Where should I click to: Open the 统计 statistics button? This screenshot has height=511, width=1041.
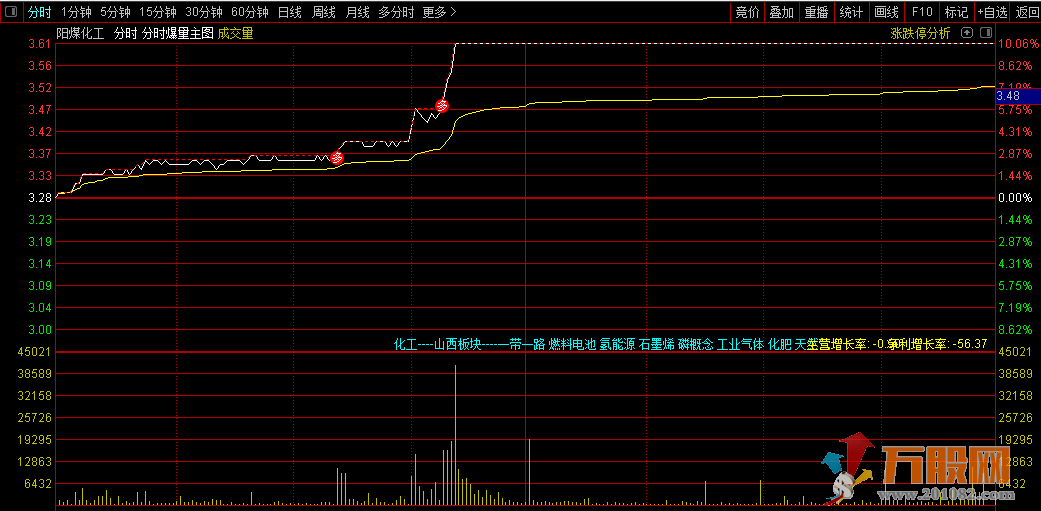[851, 12]
